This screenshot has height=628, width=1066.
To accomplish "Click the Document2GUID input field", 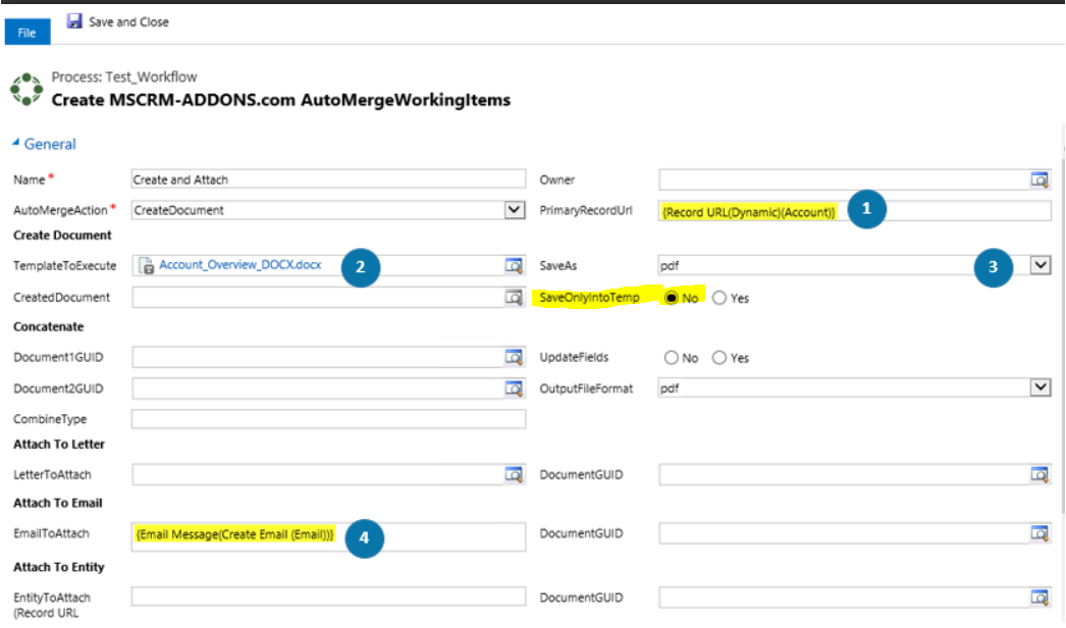I will 317,389.
